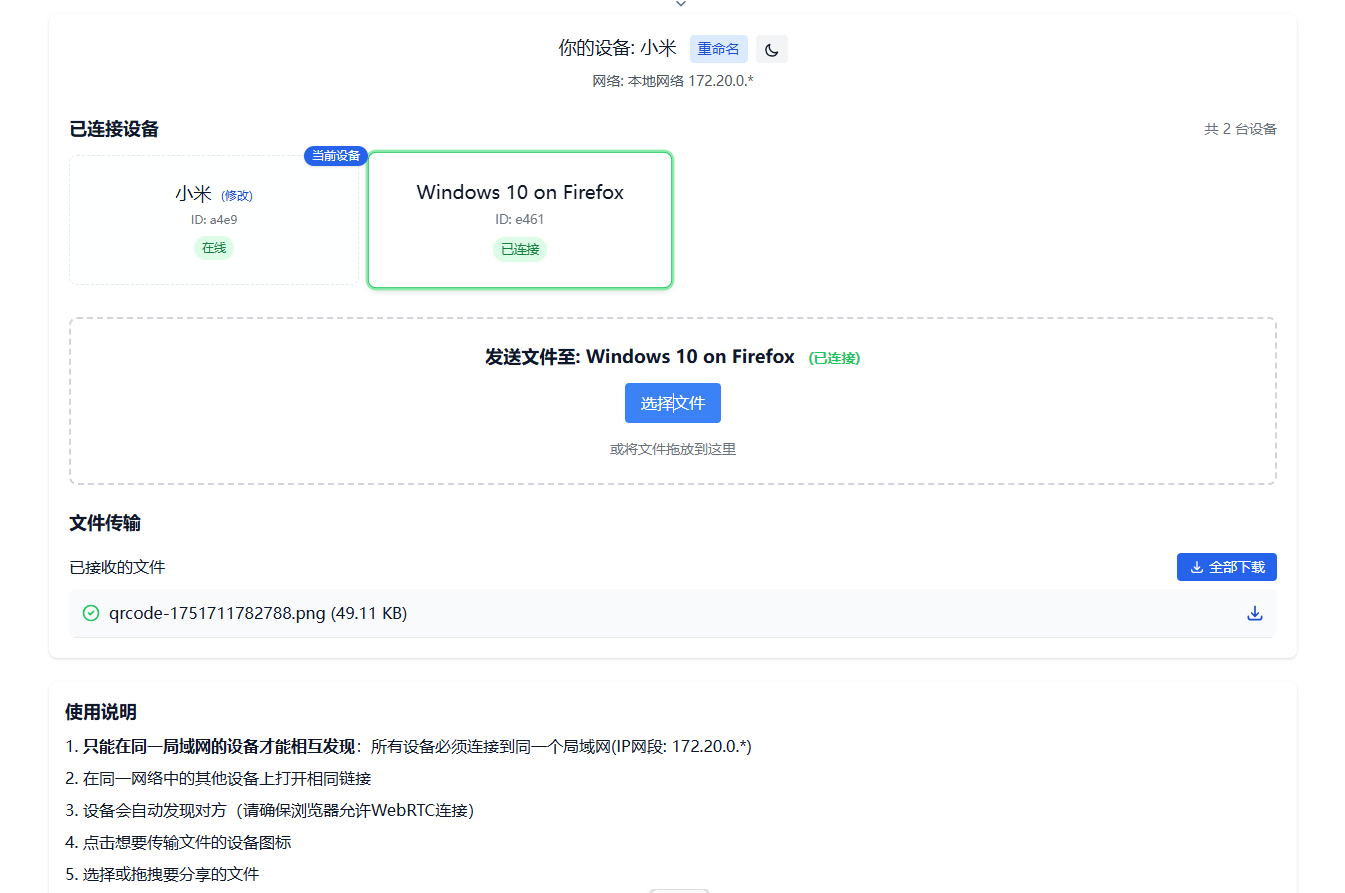
Task: Click the 当前设备 badge on 小米 card
Action: (335, 156)
